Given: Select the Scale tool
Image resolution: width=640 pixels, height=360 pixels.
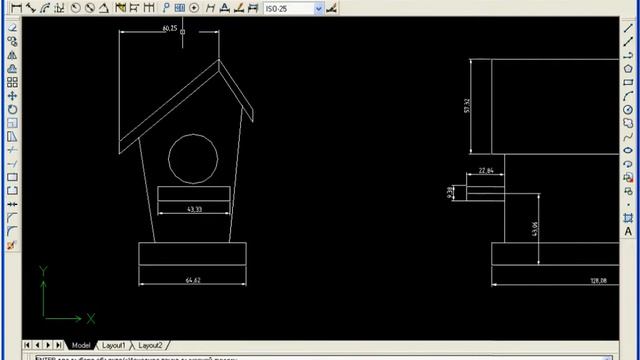Looking at the screenshot, I should (x=12, y=123).
